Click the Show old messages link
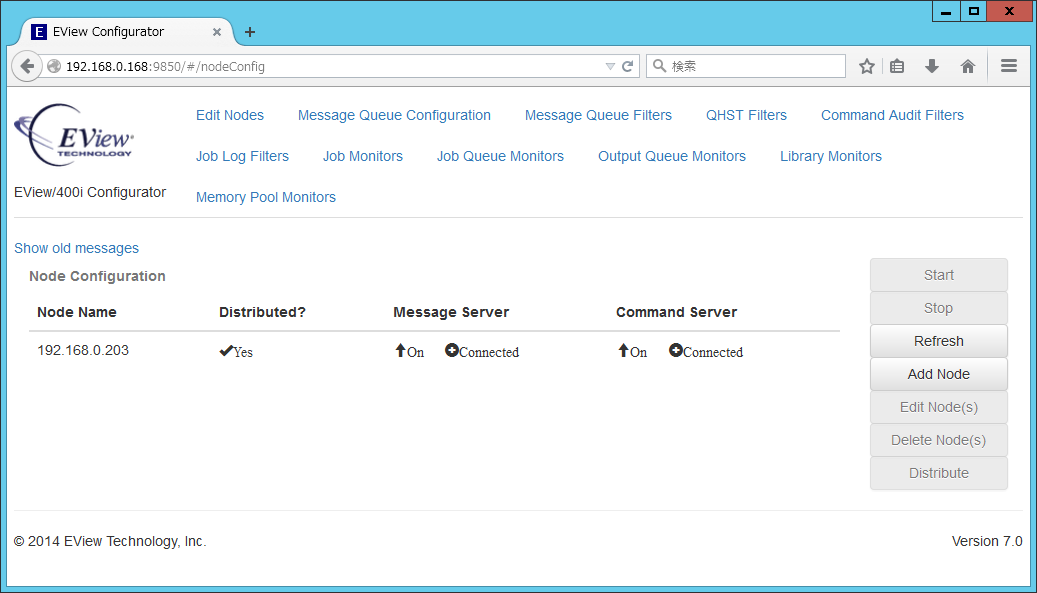Screen dimensions: 1037x593 [x=76, y=248]
